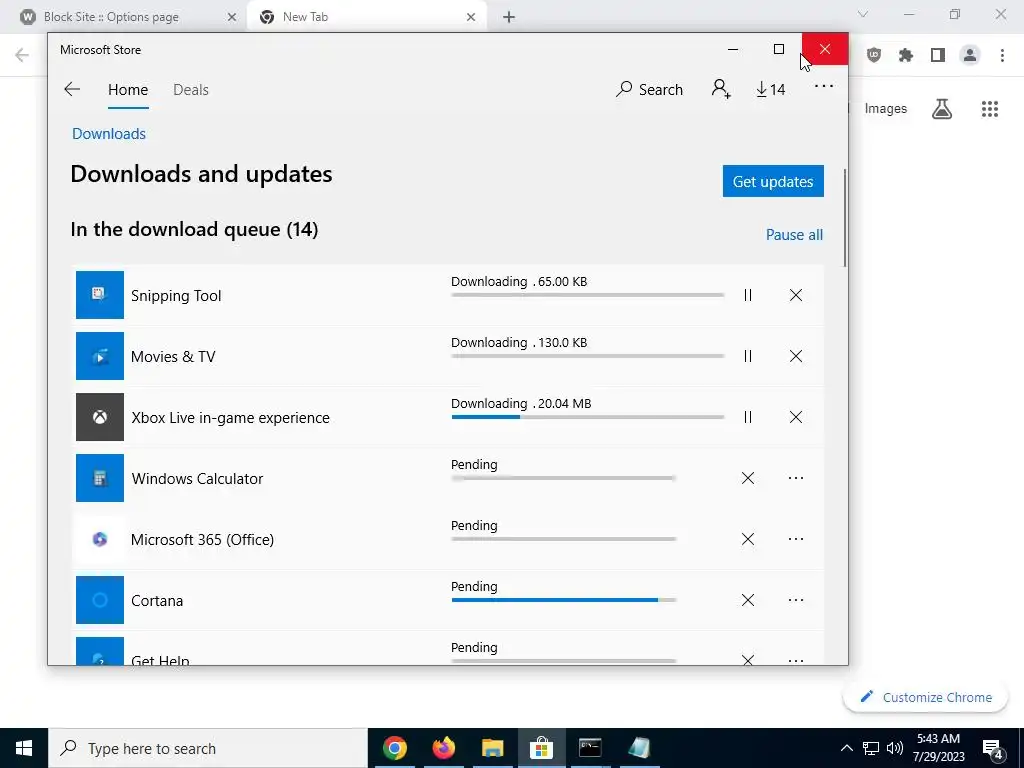Go back with Microsoft Store back arrow
The height and width of the screenshot is (768, 1024).
[72, 89]
